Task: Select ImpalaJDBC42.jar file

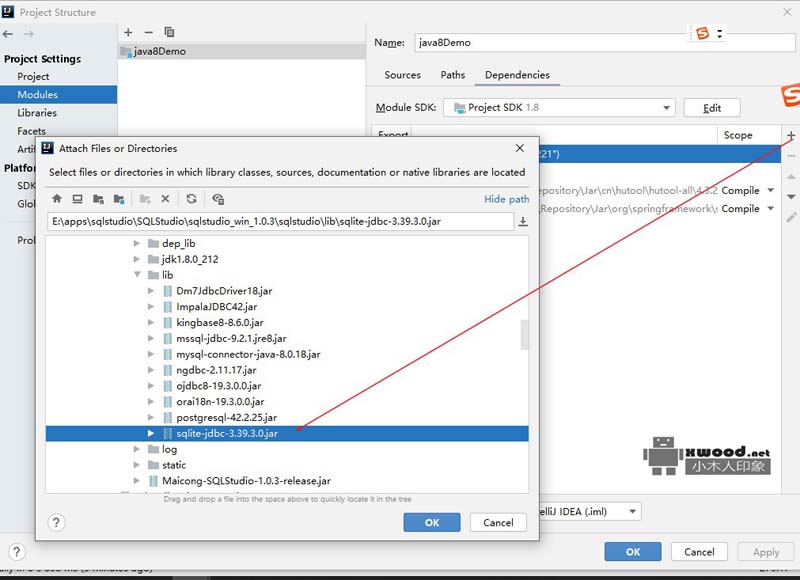Action: 216,307
